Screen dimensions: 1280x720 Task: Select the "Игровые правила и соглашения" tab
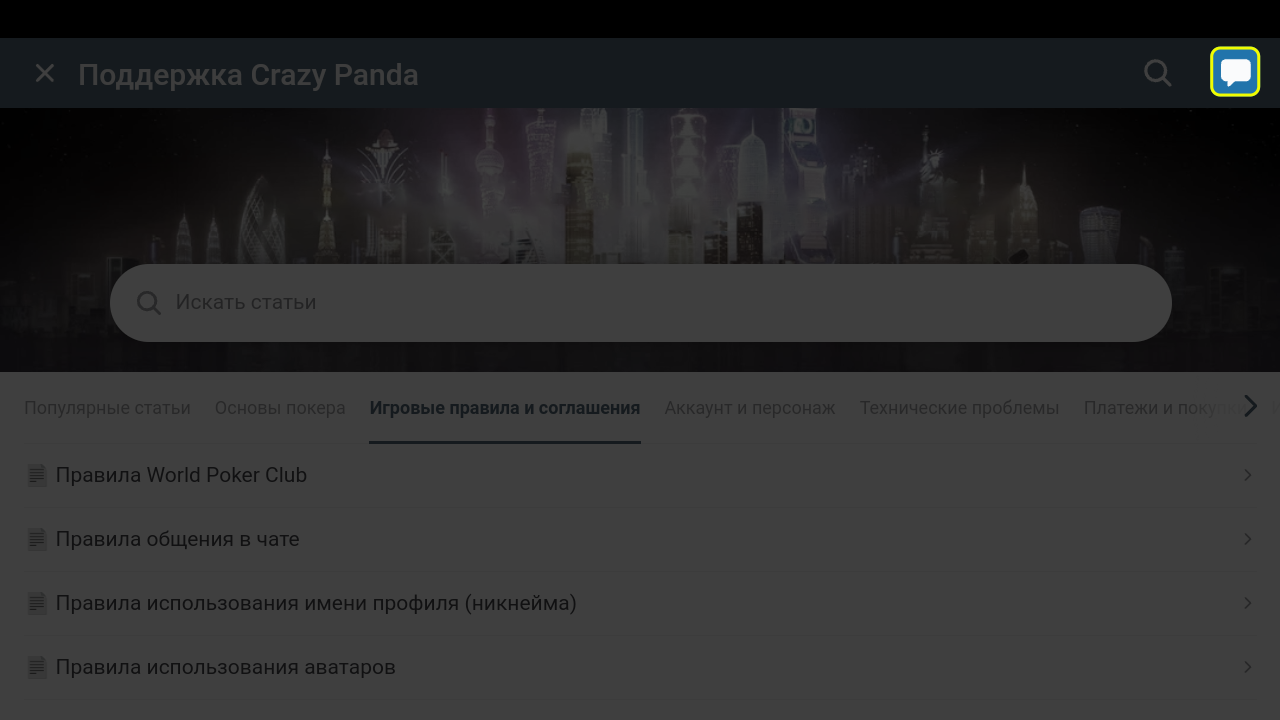click(505, 408)
